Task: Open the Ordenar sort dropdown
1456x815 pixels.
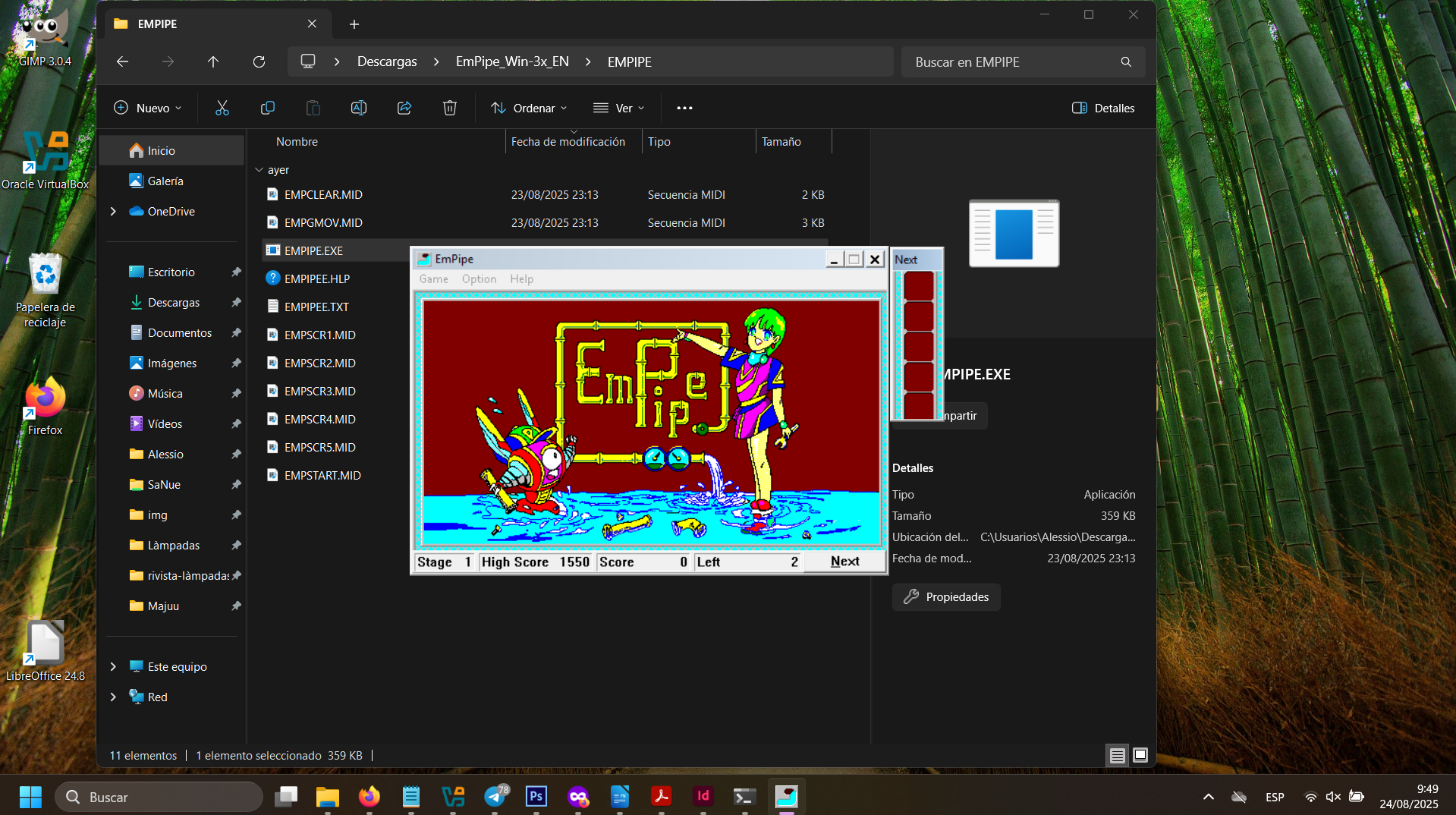Action: click(529, 108)
